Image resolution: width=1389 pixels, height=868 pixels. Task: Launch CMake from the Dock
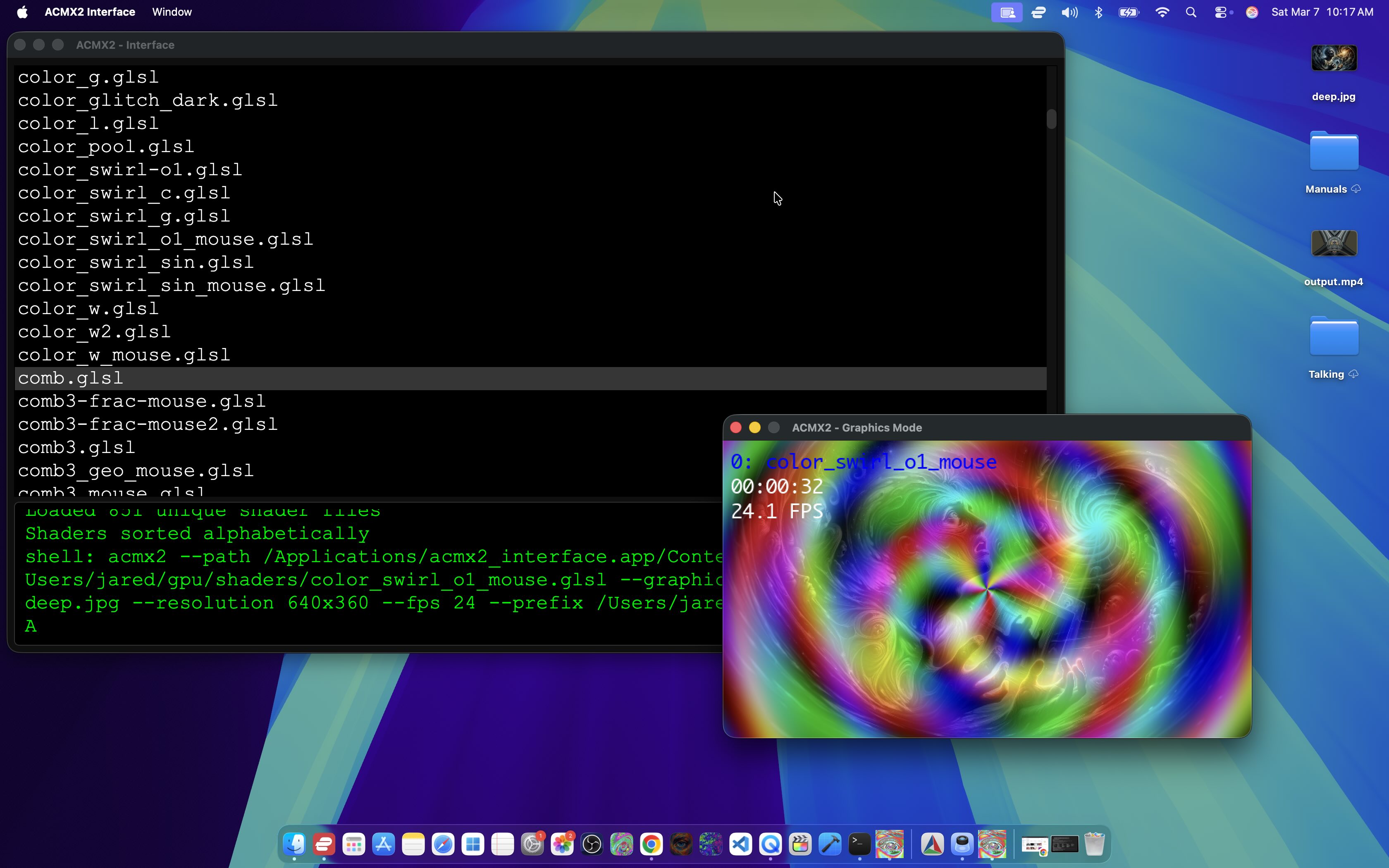coord(933,844)
